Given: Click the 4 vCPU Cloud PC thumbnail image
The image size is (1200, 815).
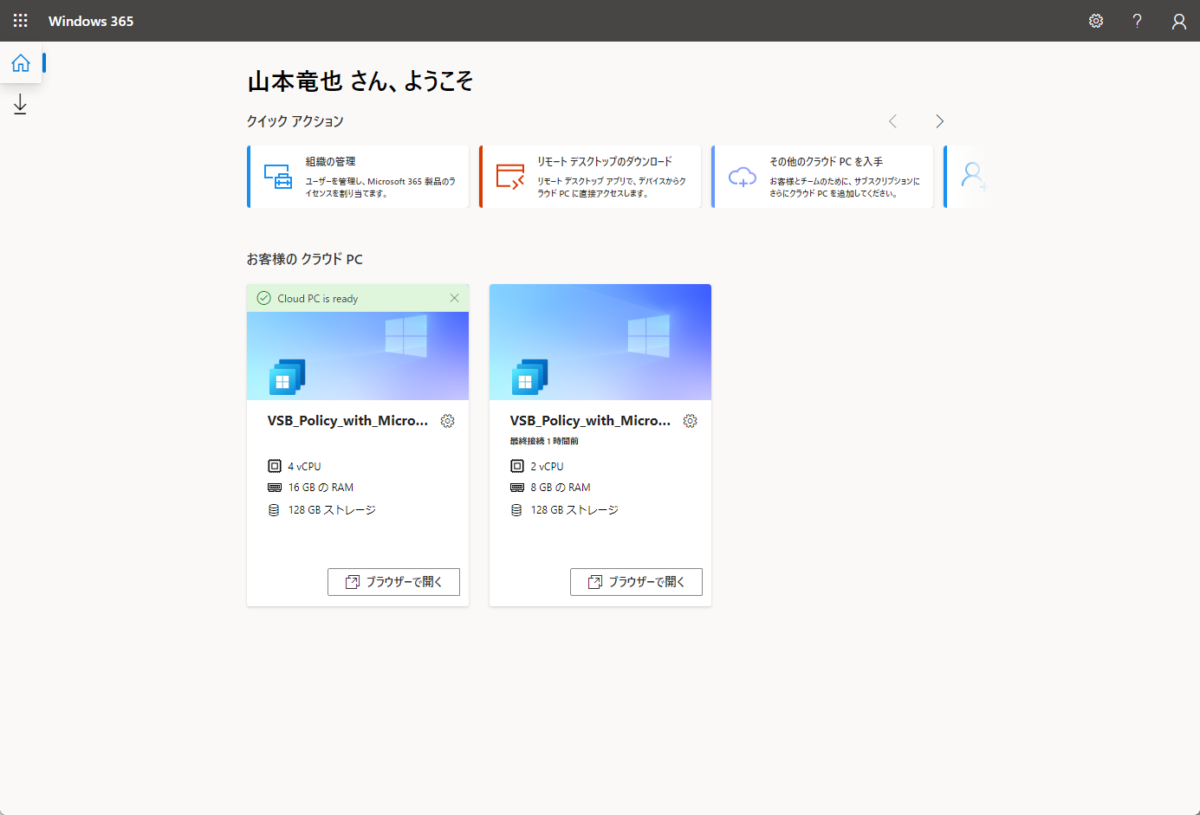Looking at the screenshot, I should point(358,356).
